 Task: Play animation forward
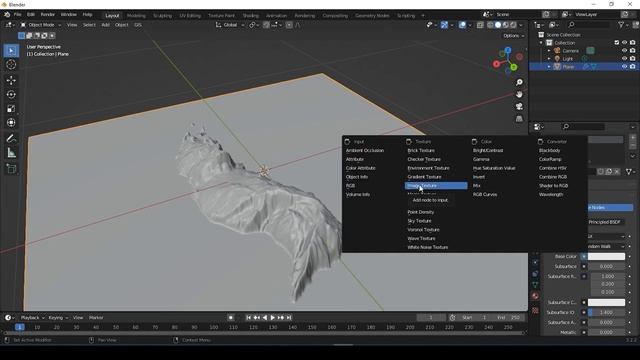pos(272,318)
